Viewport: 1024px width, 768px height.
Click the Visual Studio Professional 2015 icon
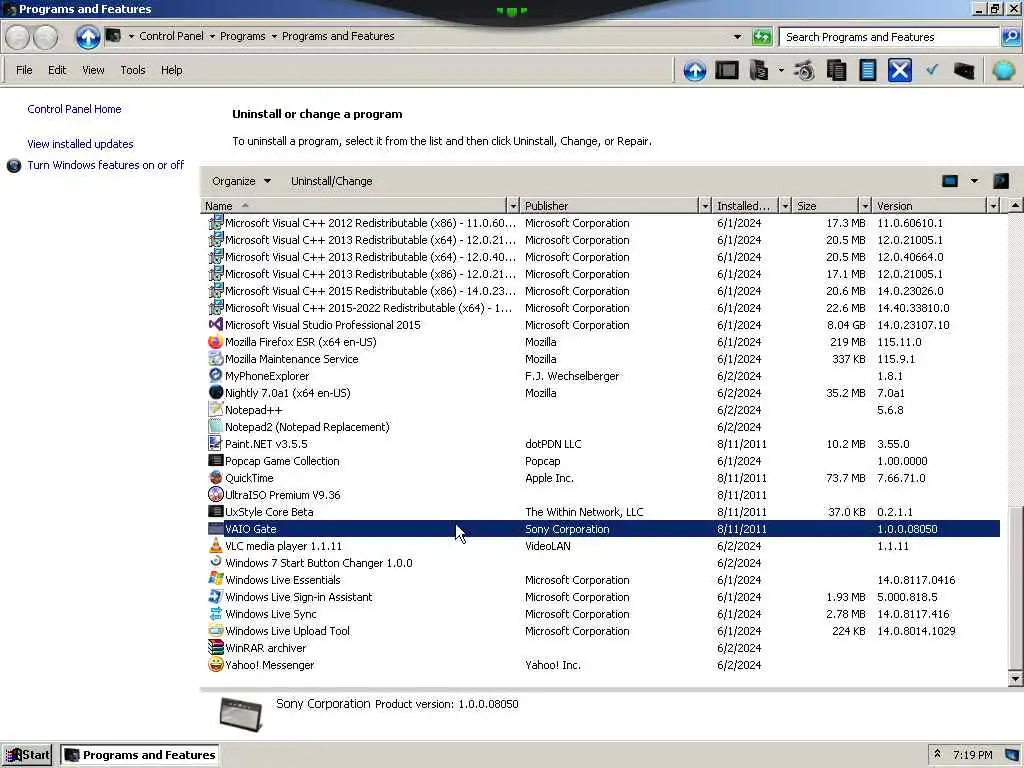(216, 325)
